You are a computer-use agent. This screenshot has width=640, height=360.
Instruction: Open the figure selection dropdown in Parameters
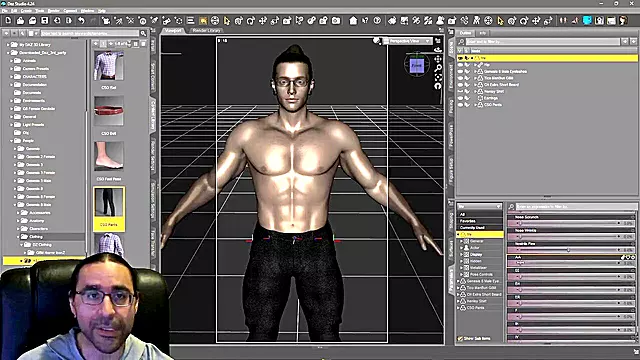[479, 207]
